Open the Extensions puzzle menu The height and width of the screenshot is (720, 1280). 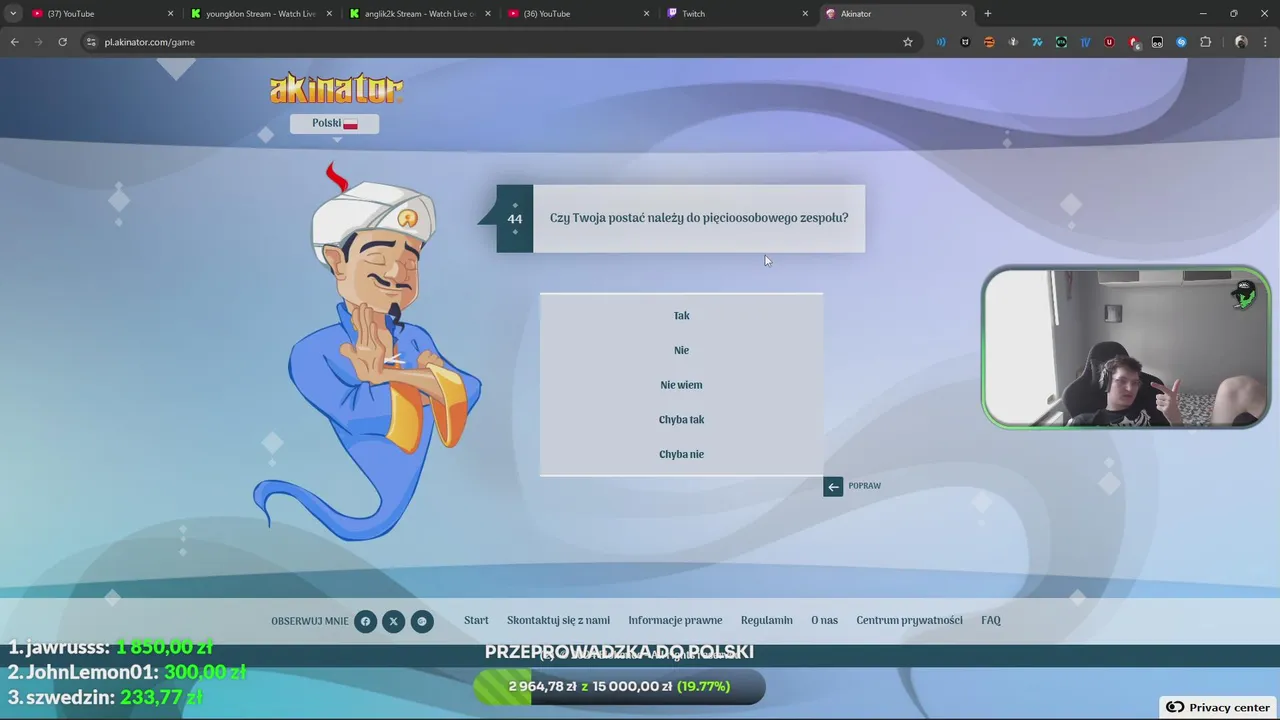pyautogui.click(x=1205, y=42)
